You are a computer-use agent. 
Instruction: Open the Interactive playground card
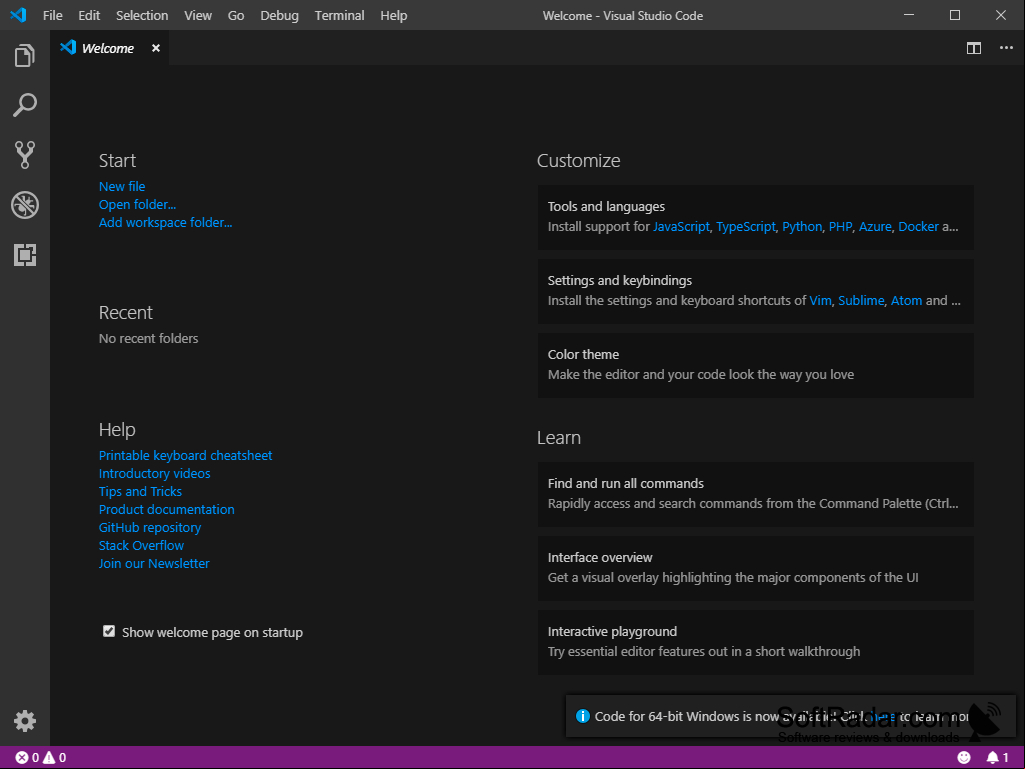(756, 641)
